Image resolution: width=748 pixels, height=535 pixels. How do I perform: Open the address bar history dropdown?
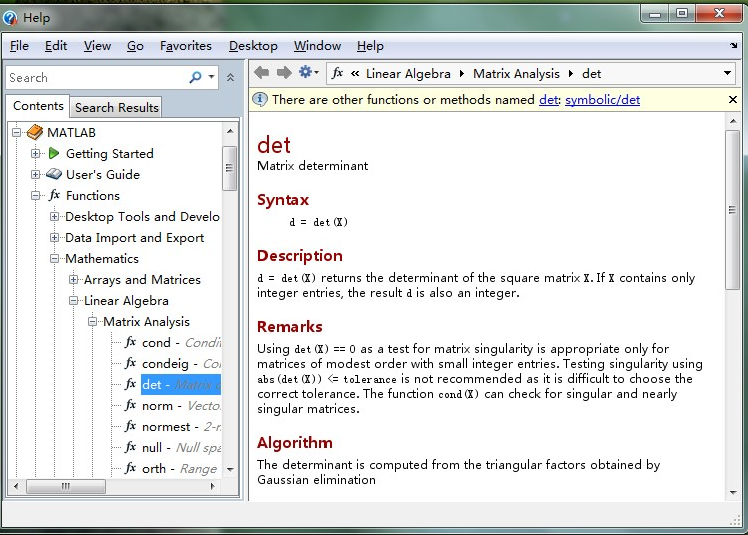[727, 73]
